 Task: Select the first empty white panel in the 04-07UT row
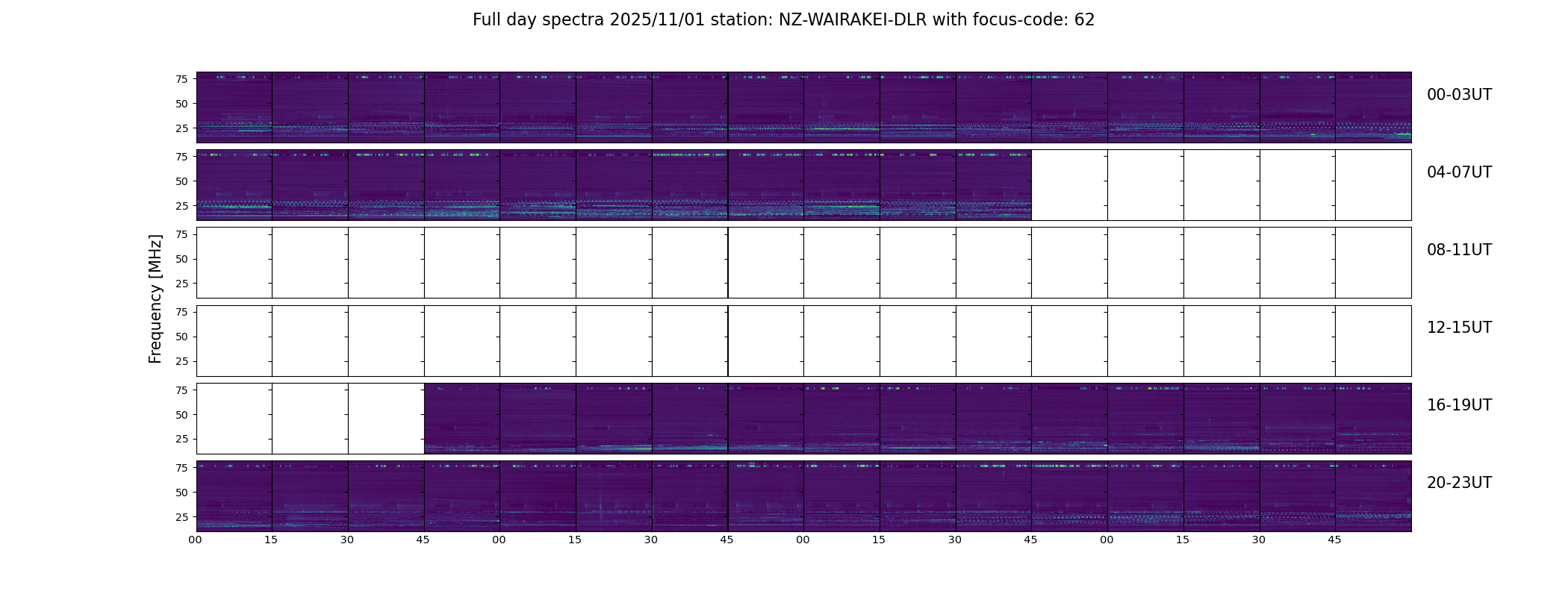pos(1069,185)
